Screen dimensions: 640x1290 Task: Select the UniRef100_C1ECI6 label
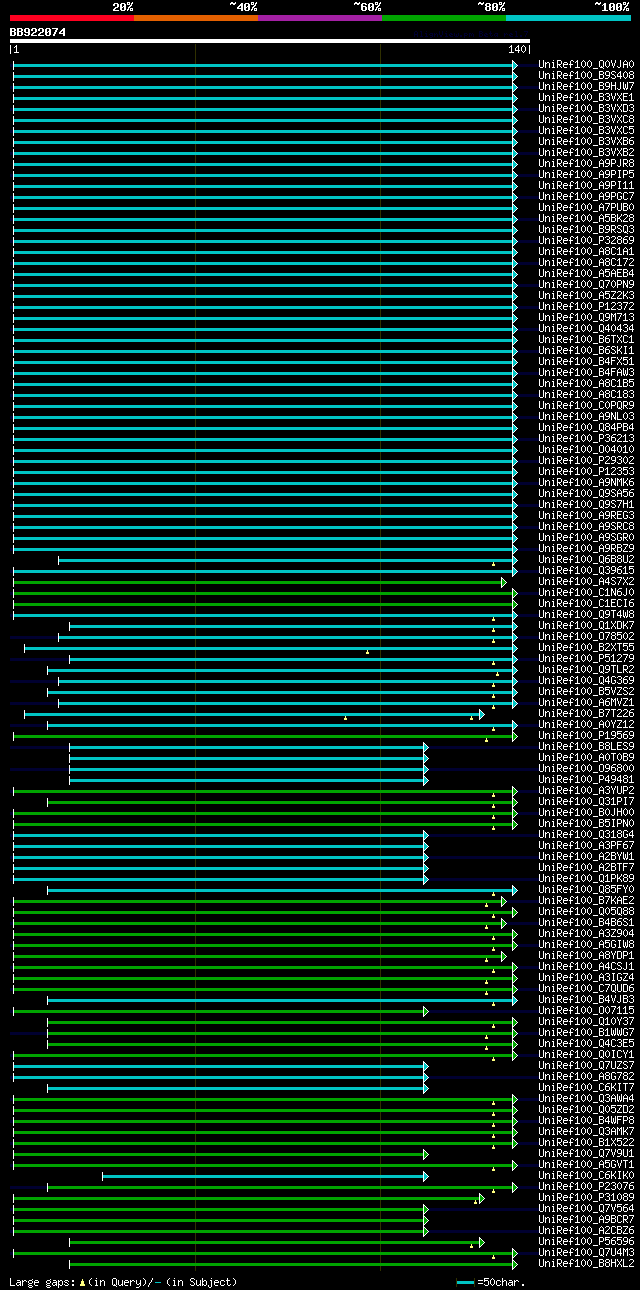point(586,603)
